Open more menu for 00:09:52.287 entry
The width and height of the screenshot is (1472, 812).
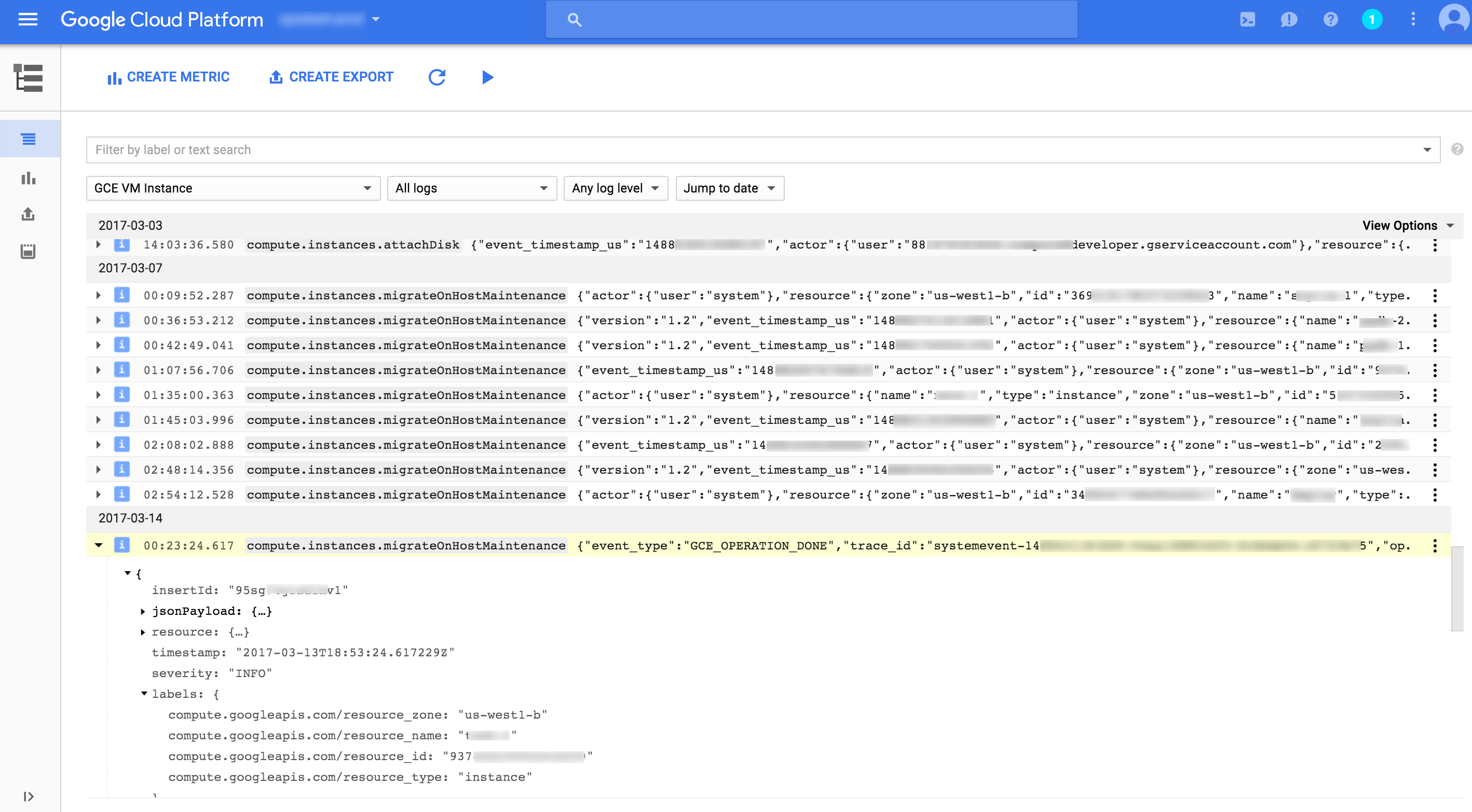coord(1435,295)
